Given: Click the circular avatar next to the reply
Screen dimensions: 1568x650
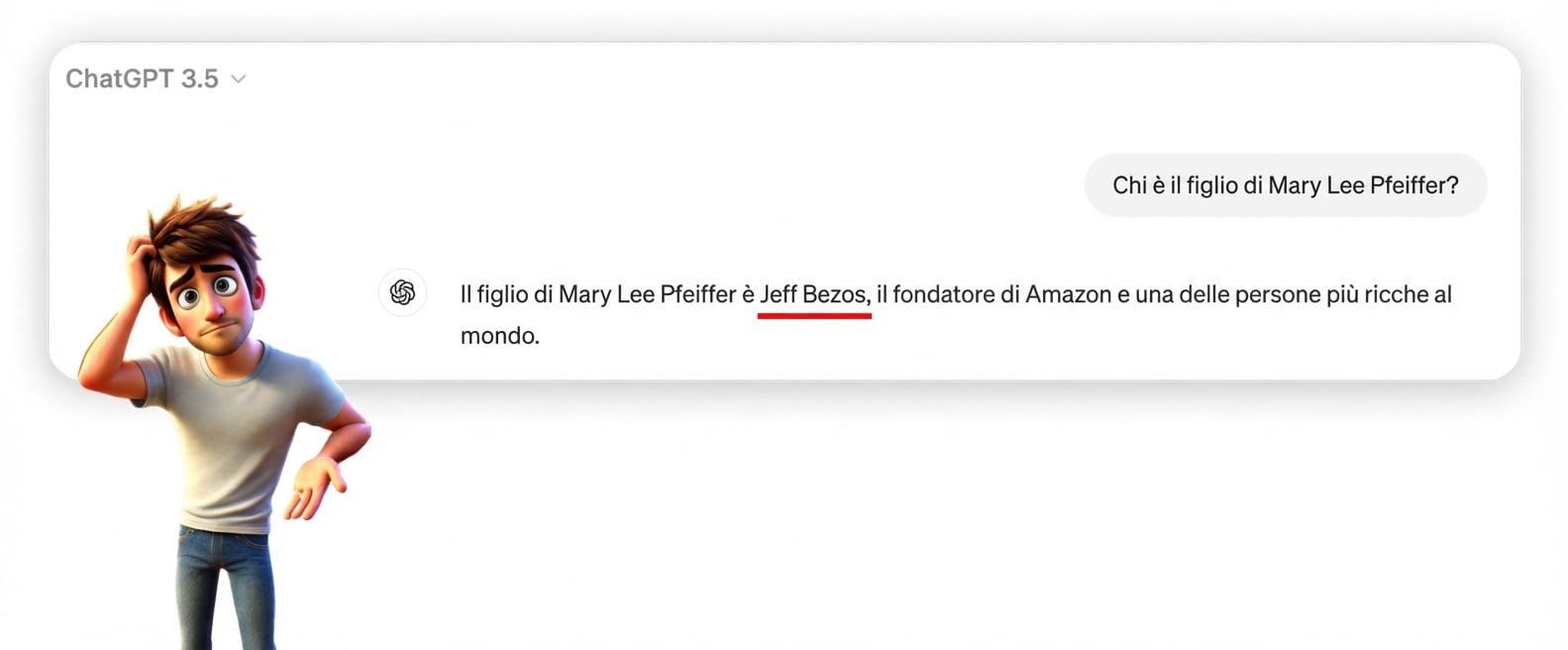Looking at the screenshot, I should point(402,292).
